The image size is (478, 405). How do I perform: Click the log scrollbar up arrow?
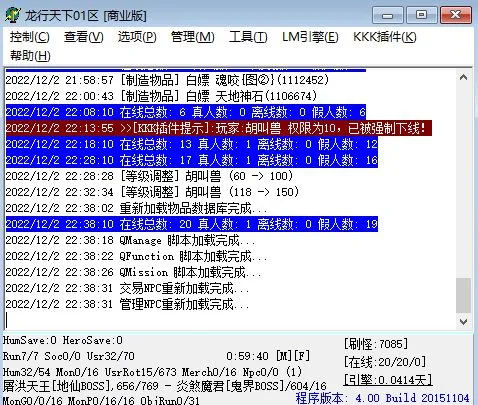pos(463,78)
